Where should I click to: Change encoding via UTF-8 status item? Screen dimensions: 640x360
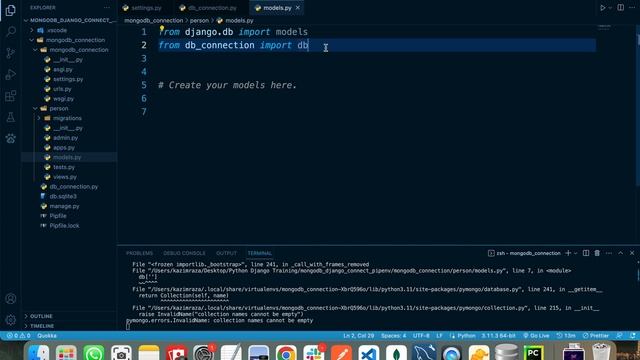(421, 336)
